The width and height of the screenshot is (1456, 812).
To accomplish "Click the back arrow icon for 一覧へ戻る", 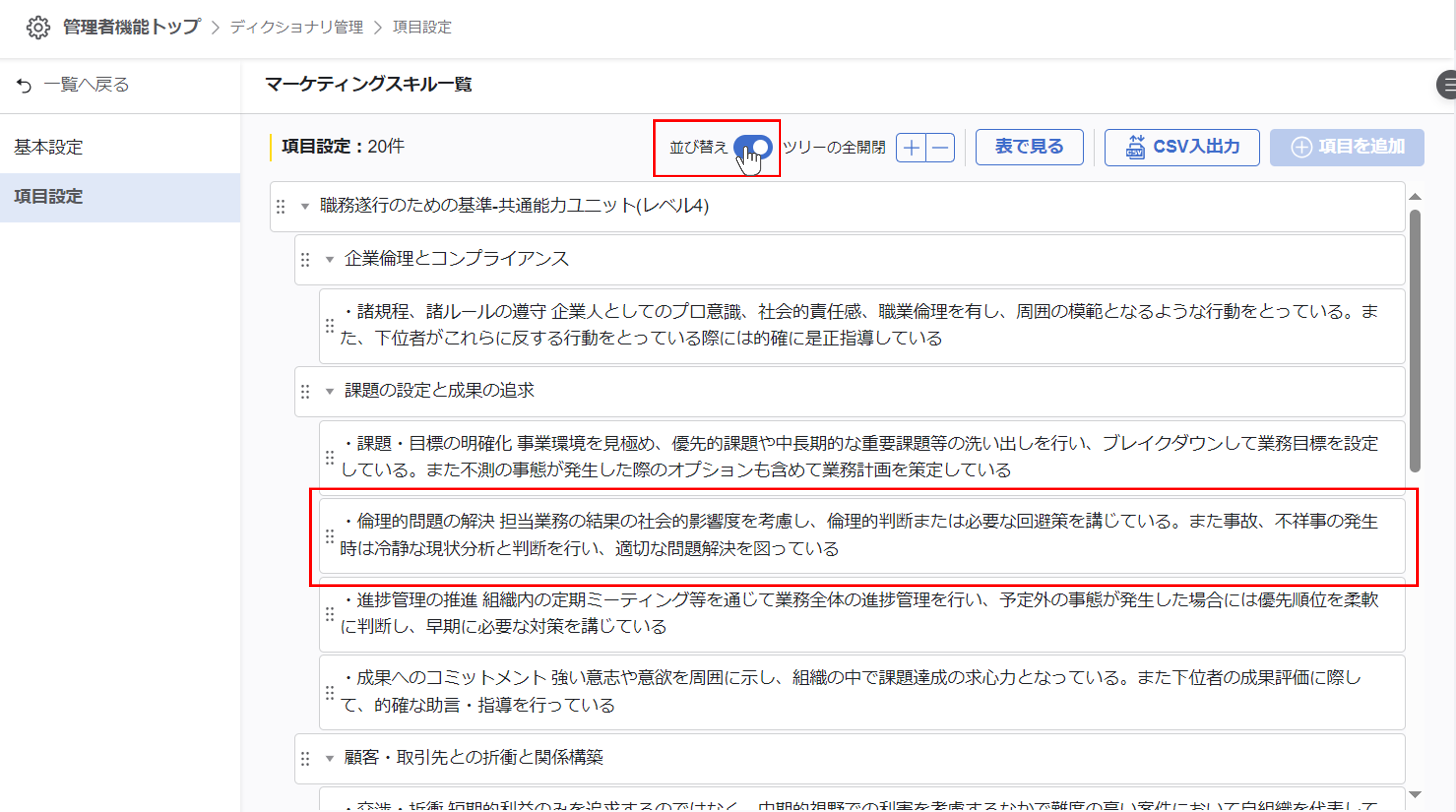I will click(x=24, y=85).
